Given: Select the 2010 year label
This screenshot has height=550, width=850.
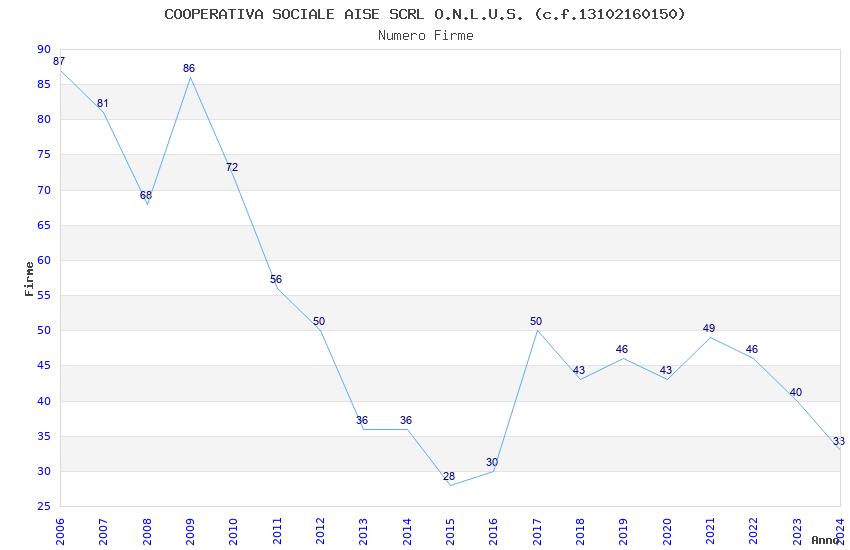Looking at the screenshot, I should click(x=234, y=531).
